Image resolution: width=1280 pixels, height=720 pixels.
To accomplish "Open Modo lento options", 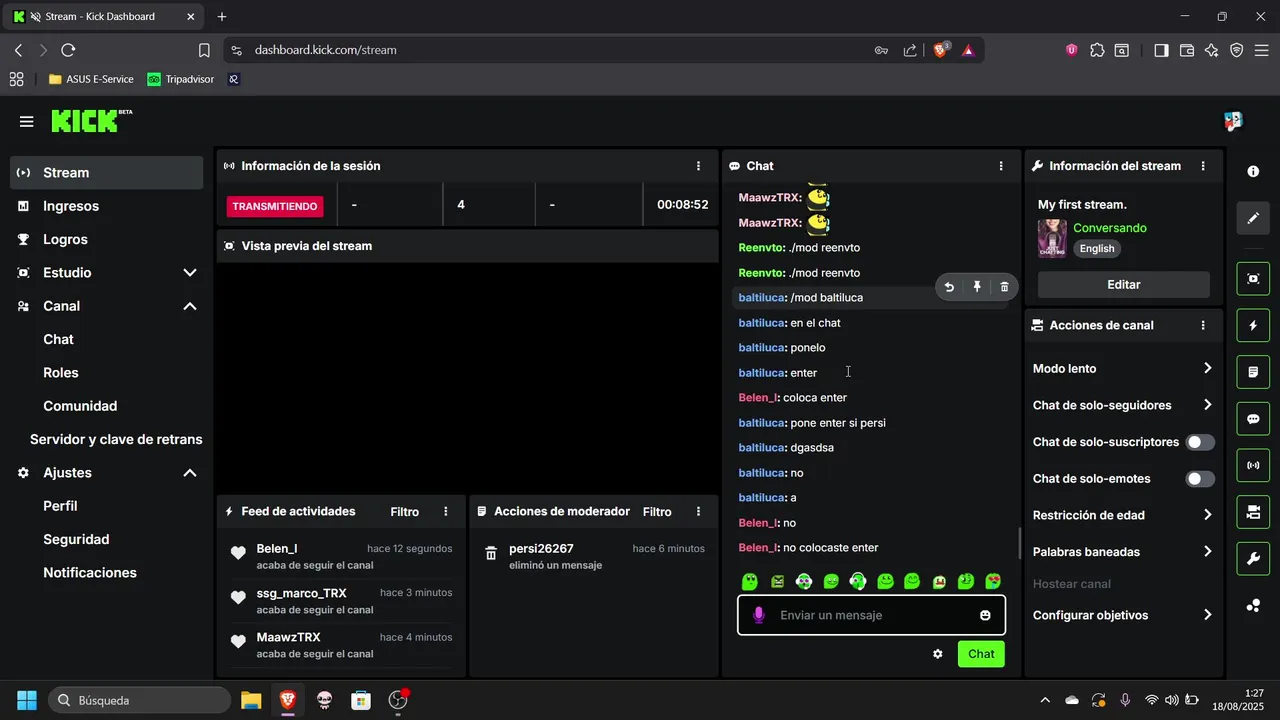I will (1123, 369).
